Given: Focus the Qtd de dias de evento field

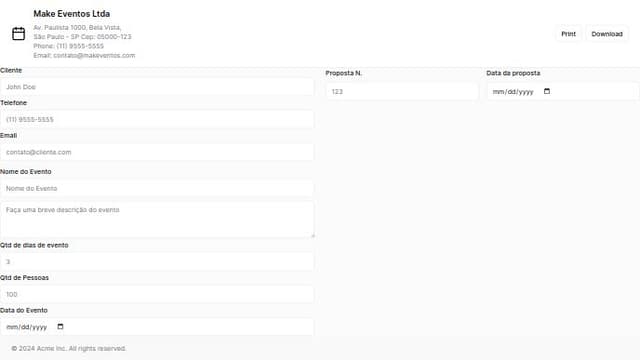Looking at the screenshot, I should (x=157, y=262).
